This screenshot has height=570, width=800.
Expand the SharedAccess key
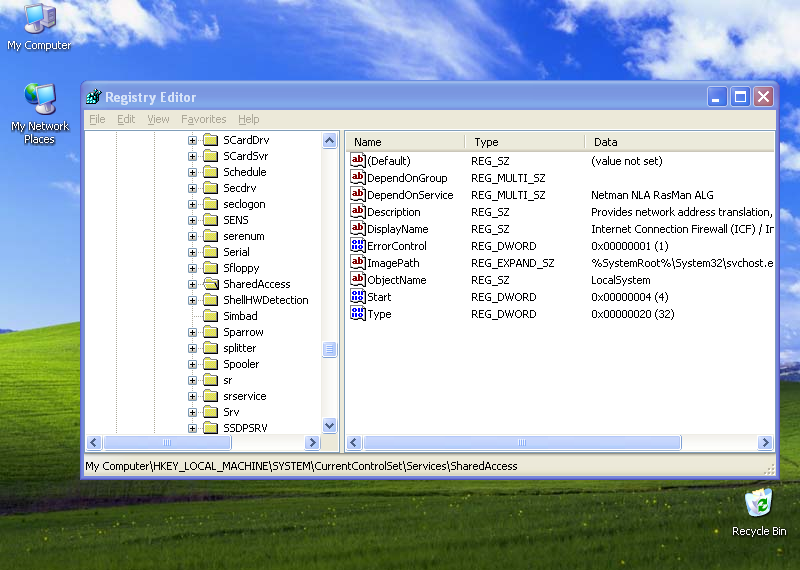192,284
